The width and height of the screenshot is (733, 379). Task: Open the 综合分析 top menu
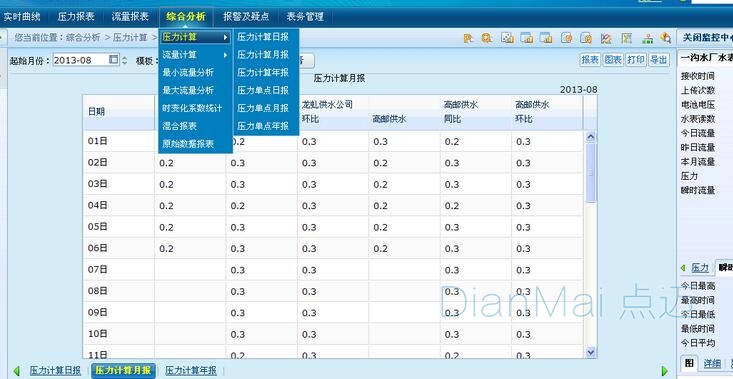[x=186, y=17]
